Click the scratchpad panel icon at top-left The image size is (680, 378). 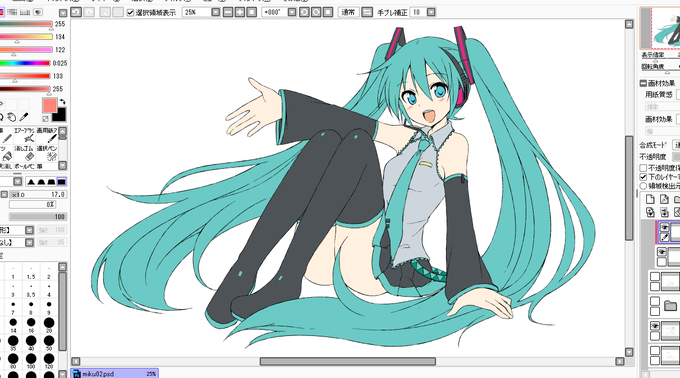[38, 12]
